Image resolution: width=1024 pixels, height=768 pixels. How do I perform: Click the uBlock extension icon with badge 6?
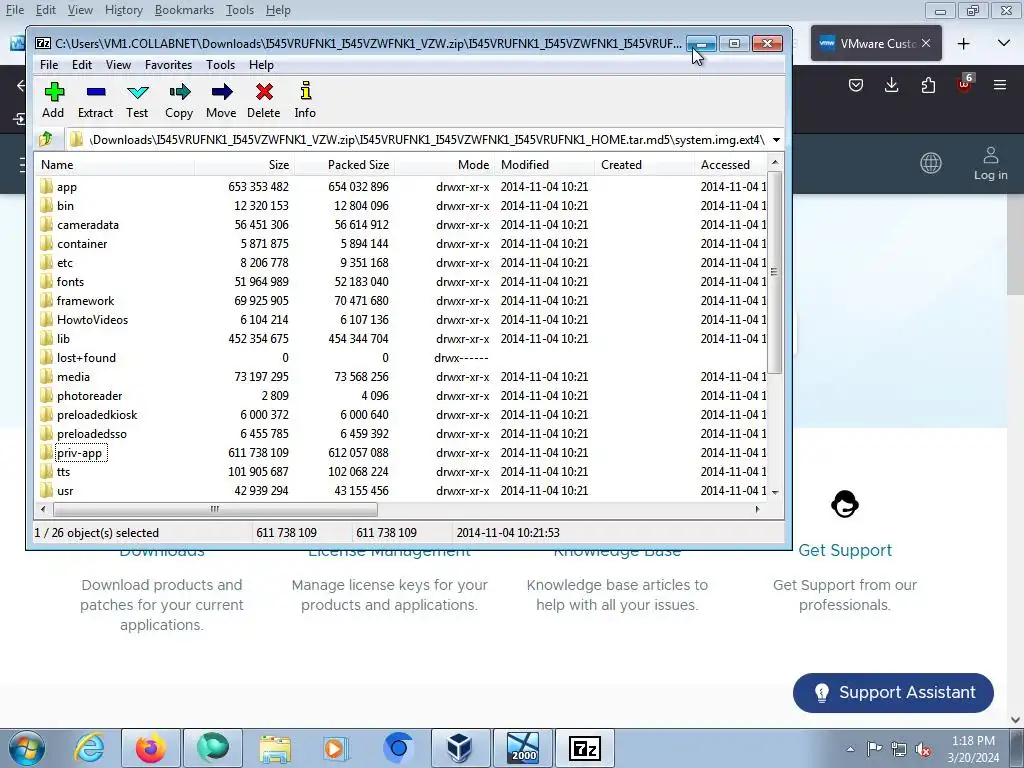[965, 84]
